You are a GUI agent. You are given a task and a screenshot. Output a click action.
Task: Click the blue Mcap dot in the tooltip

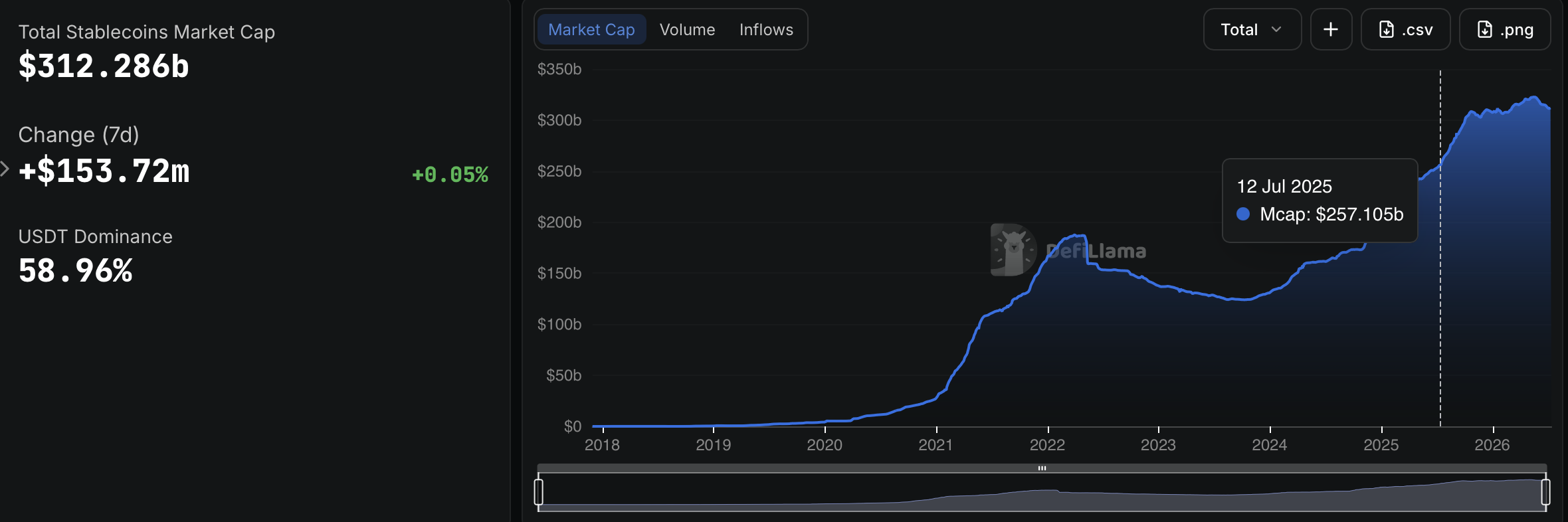pos(1243,214)
